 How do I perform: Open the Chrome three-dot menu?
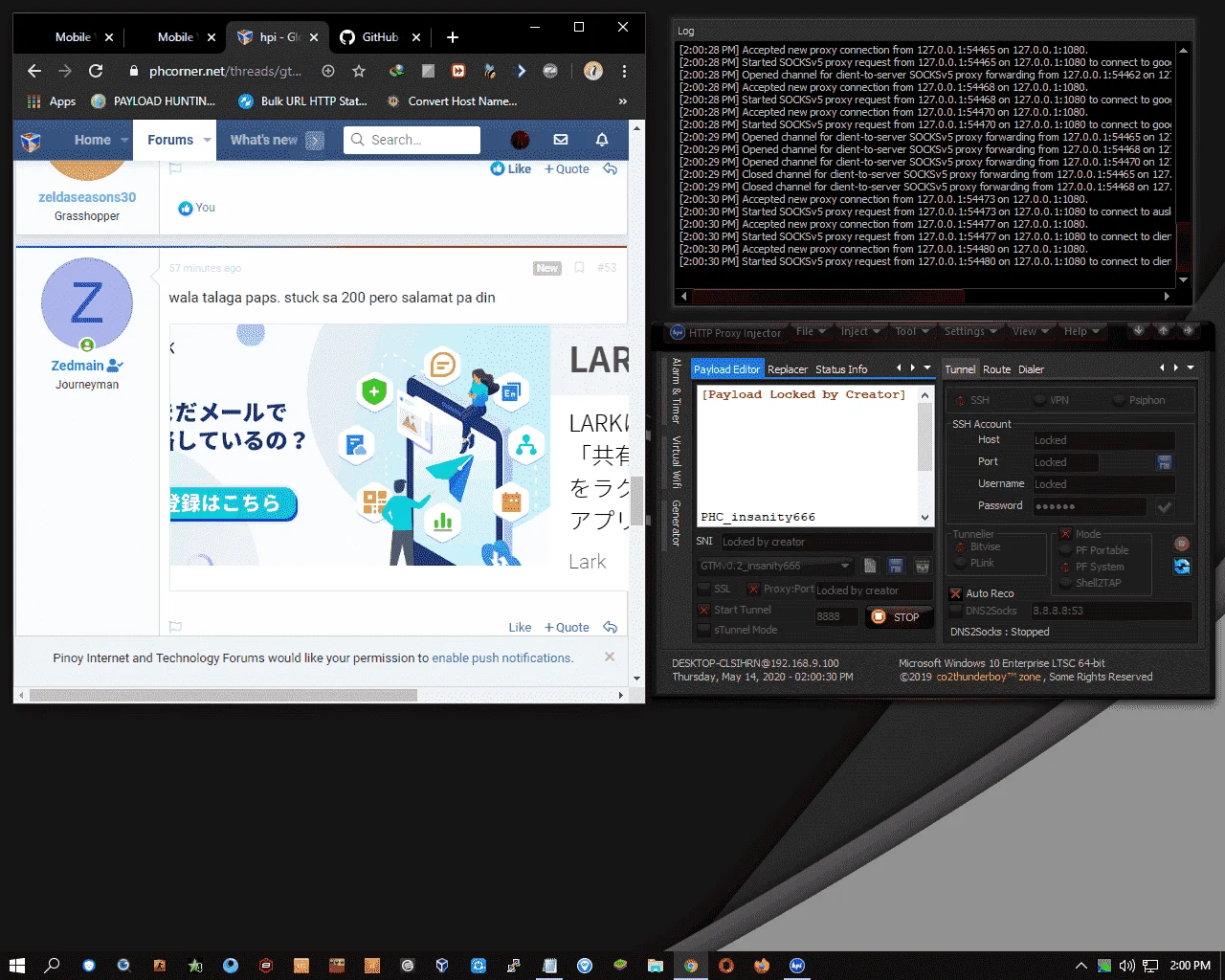624,71
